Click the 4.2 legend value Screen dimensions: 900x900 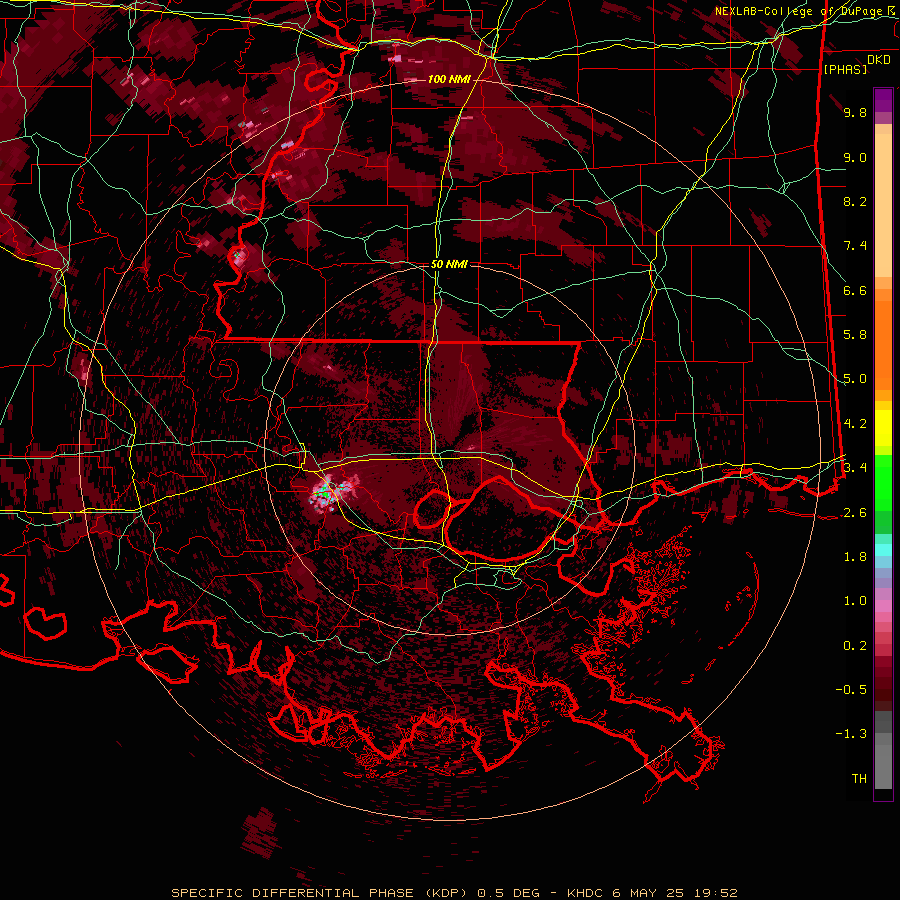pyautogui.click(x=855, y=424)
